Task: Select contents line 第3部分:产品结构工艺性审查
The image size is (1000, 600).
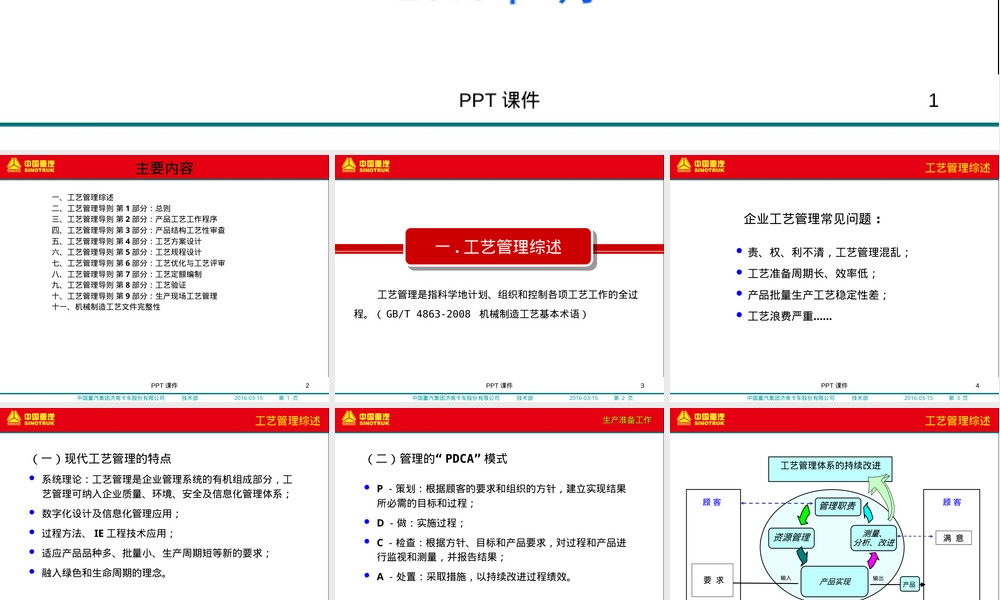Action: pos(138,230)
